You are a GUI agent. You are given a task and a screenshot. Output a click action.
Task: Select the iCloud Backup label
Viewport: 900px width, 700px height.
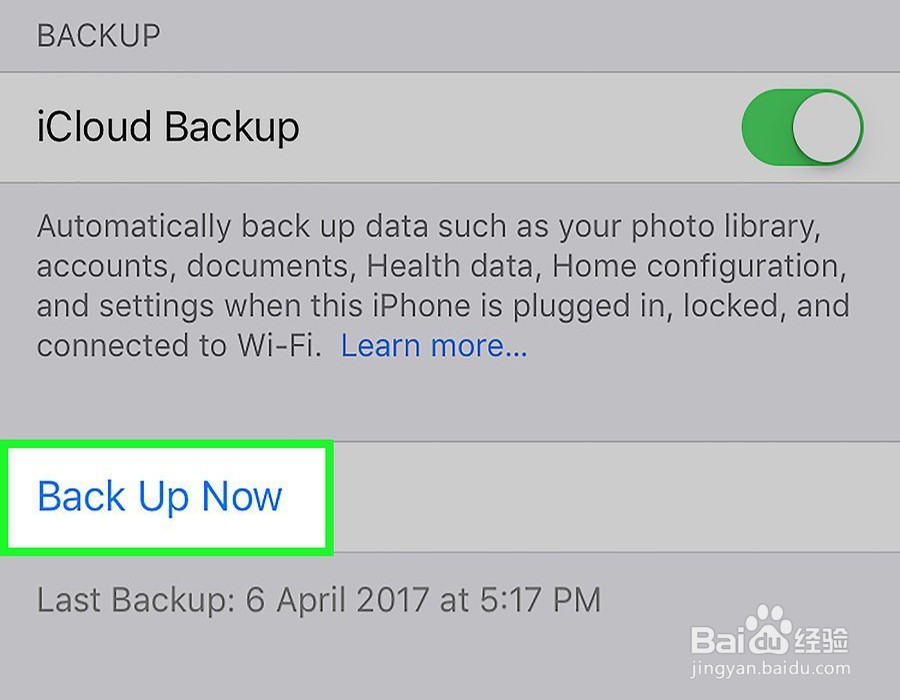(x=168, y=127)
